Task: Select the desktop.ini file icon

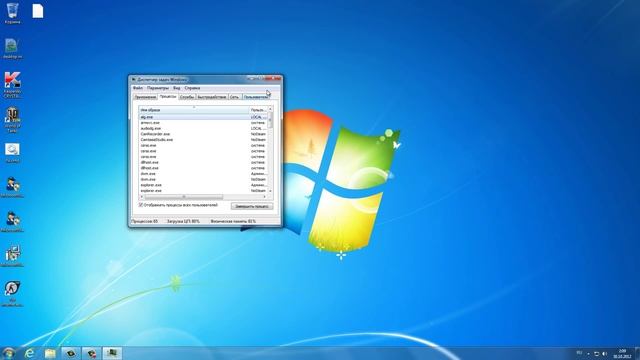Action: [x=12, y=48]
